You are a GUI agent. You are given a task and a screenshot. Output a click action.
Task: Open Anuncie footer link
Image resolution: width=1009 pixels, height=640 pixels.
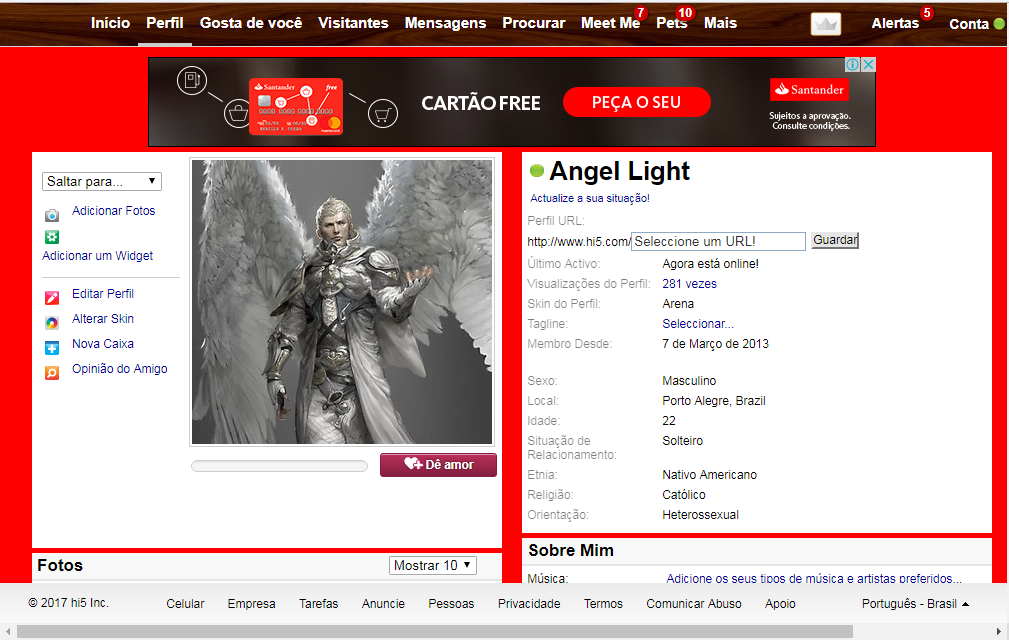[x=384, y=603]
